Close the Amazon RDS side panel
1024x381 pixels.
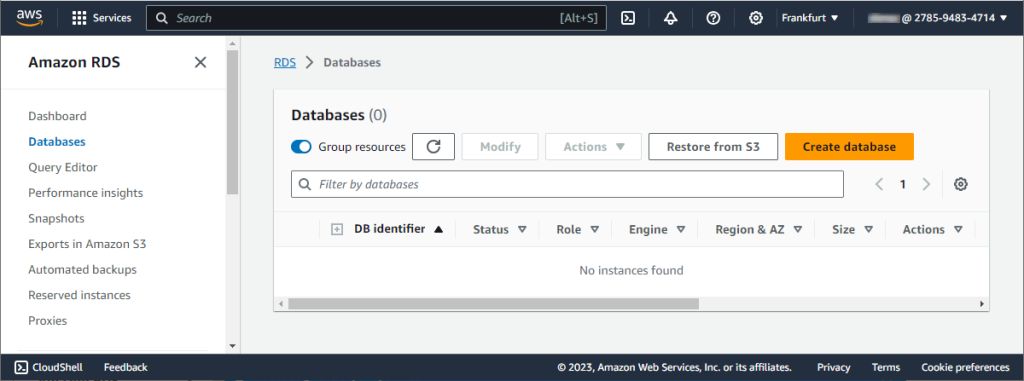(200, 62)
